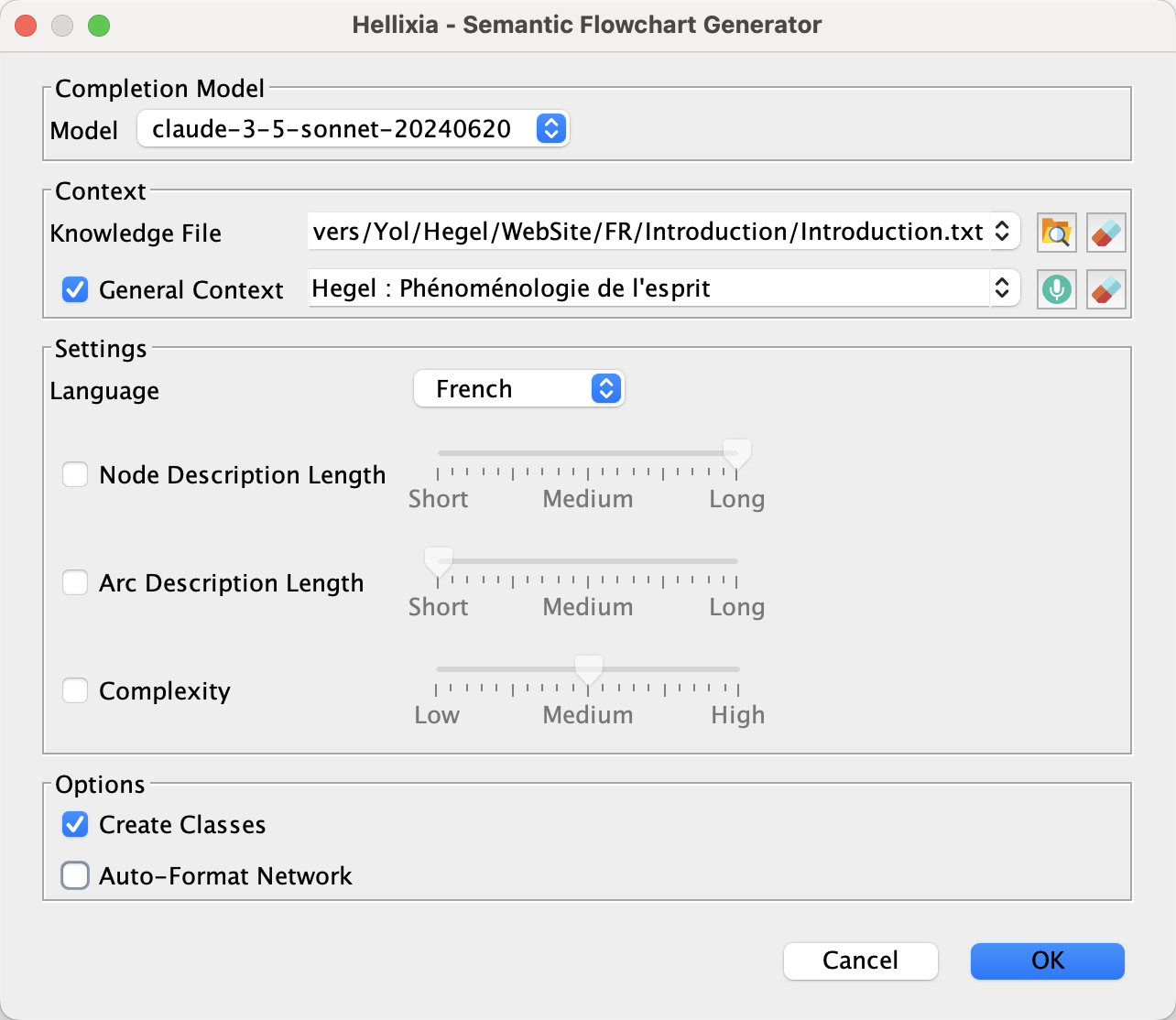Disable the Create Classes option
The image size is (1176, 1020).
pyautogui.click(x=75, y=824)
